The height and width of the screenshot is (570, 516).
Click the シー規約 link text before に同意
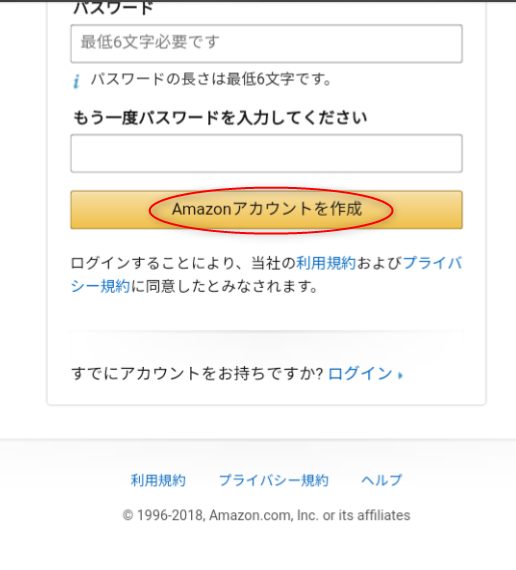(x=100, y=286)
